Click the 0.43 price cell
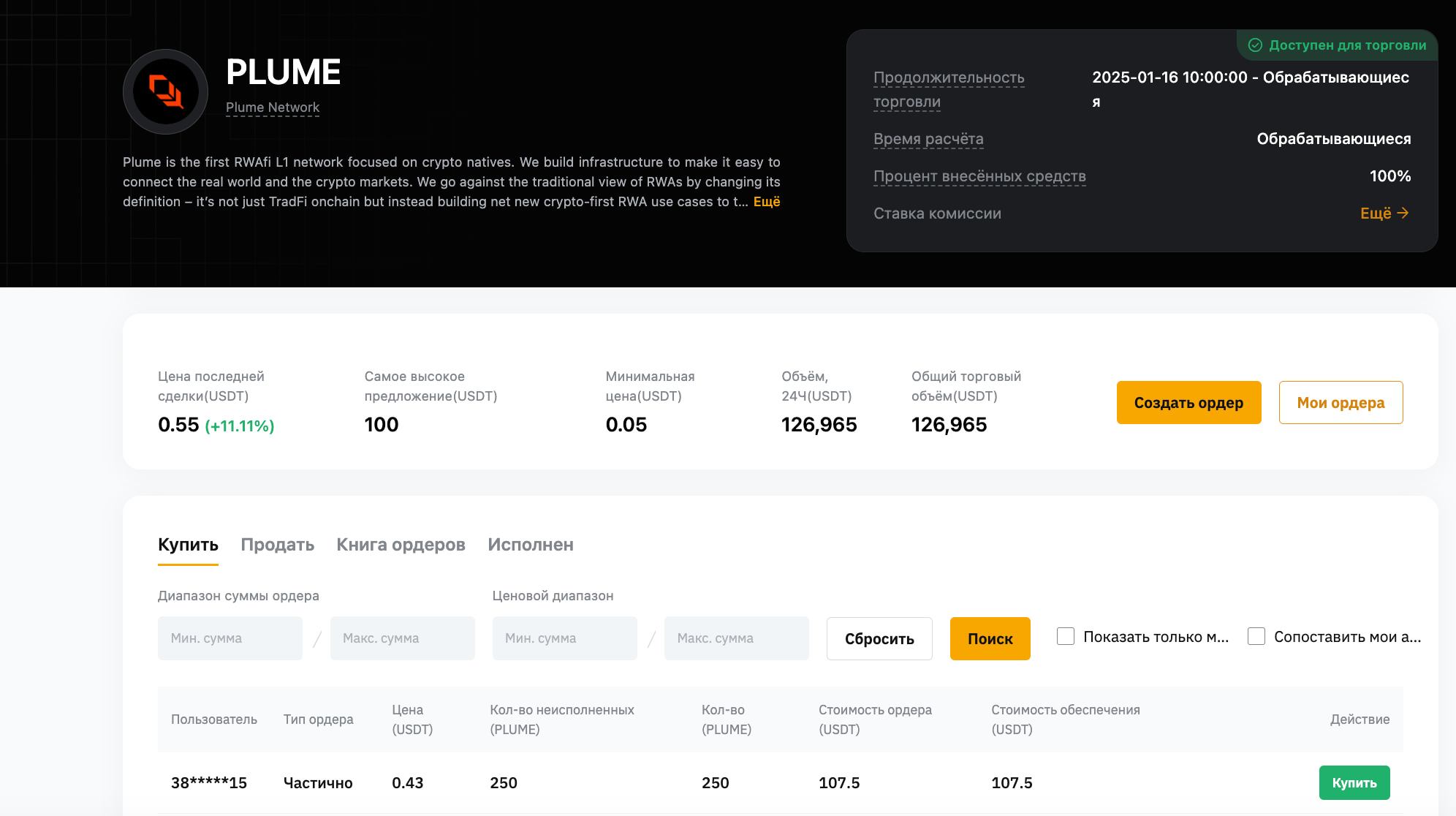Viewport: 1456px width, 816px height. [408, 783]
